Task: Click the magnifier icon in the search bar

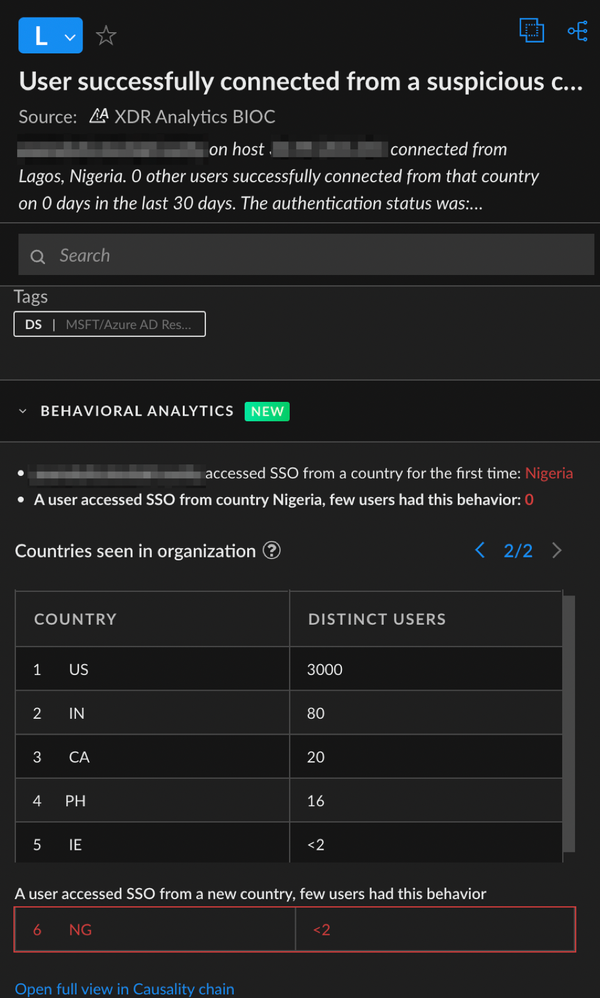Action: point(38,257)
